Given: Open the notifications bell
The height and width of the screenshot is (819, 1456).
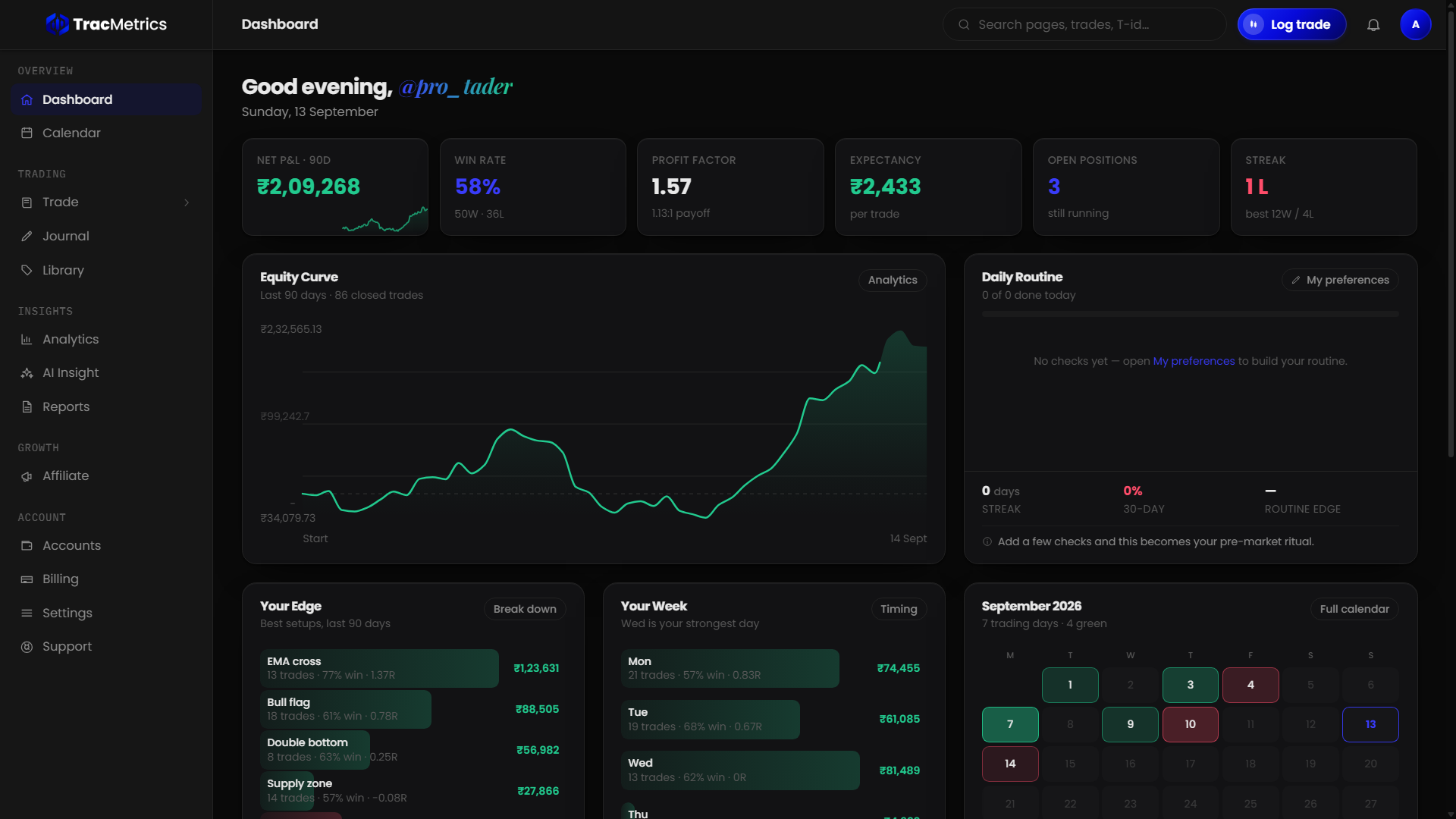Looking at the screenshot, I should click(x=1373, y=25).
